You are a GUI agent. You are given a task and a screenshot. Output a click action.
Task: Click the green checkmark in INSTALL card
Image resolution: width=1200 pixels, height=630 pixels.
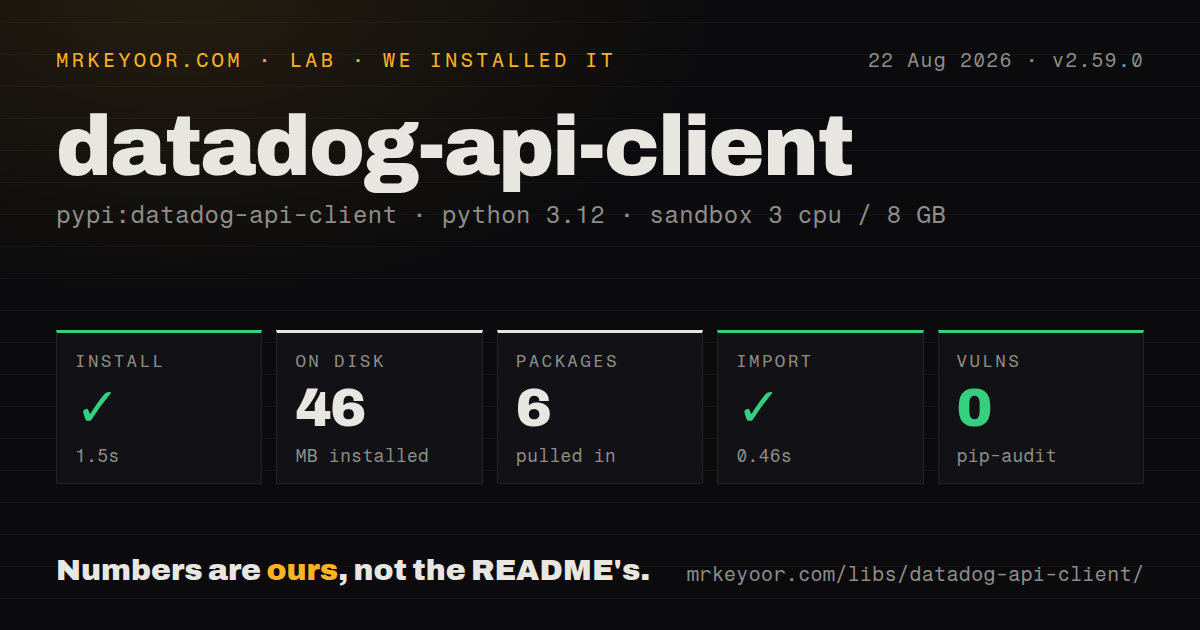pos(96,408)
